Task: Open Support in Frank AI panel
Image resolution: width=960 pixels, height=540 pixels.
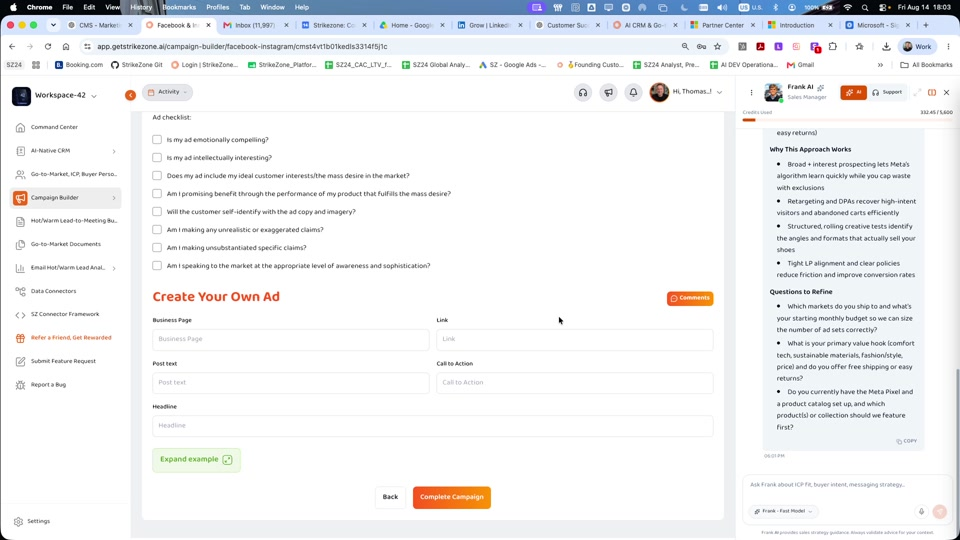Action: pyautogui.click(x=887, y=92)
